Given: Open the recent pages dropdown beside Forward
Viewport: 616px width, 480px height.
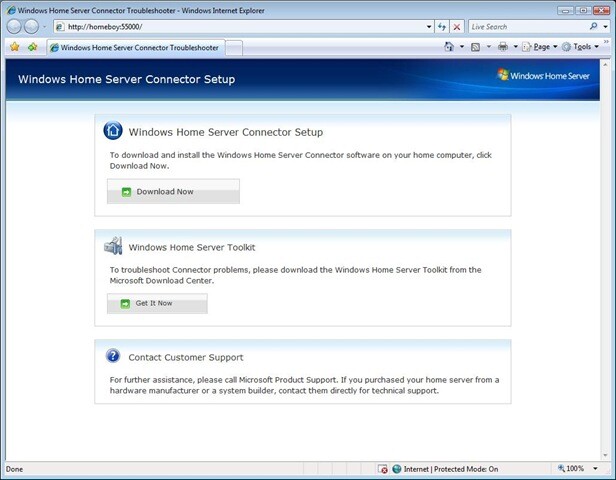Looking at the screenshot, I should [x=44, y=27].
